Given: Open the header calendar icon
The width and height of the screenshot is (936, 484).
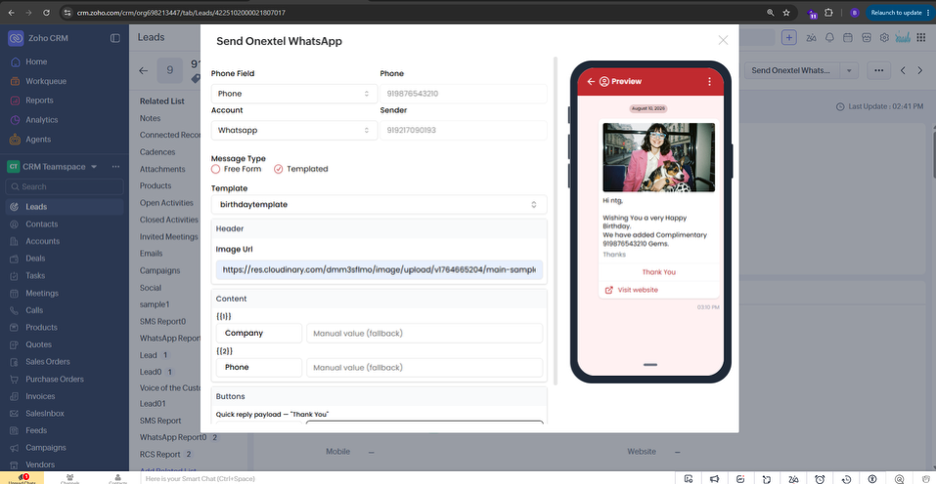Looking at the screenshot, I should 847,38.
